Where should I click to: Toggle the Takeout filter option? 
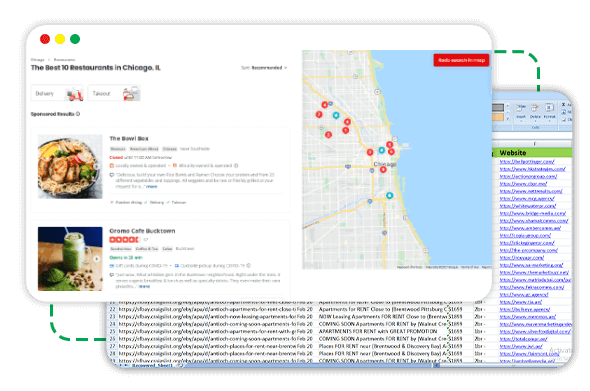[114, 93]
